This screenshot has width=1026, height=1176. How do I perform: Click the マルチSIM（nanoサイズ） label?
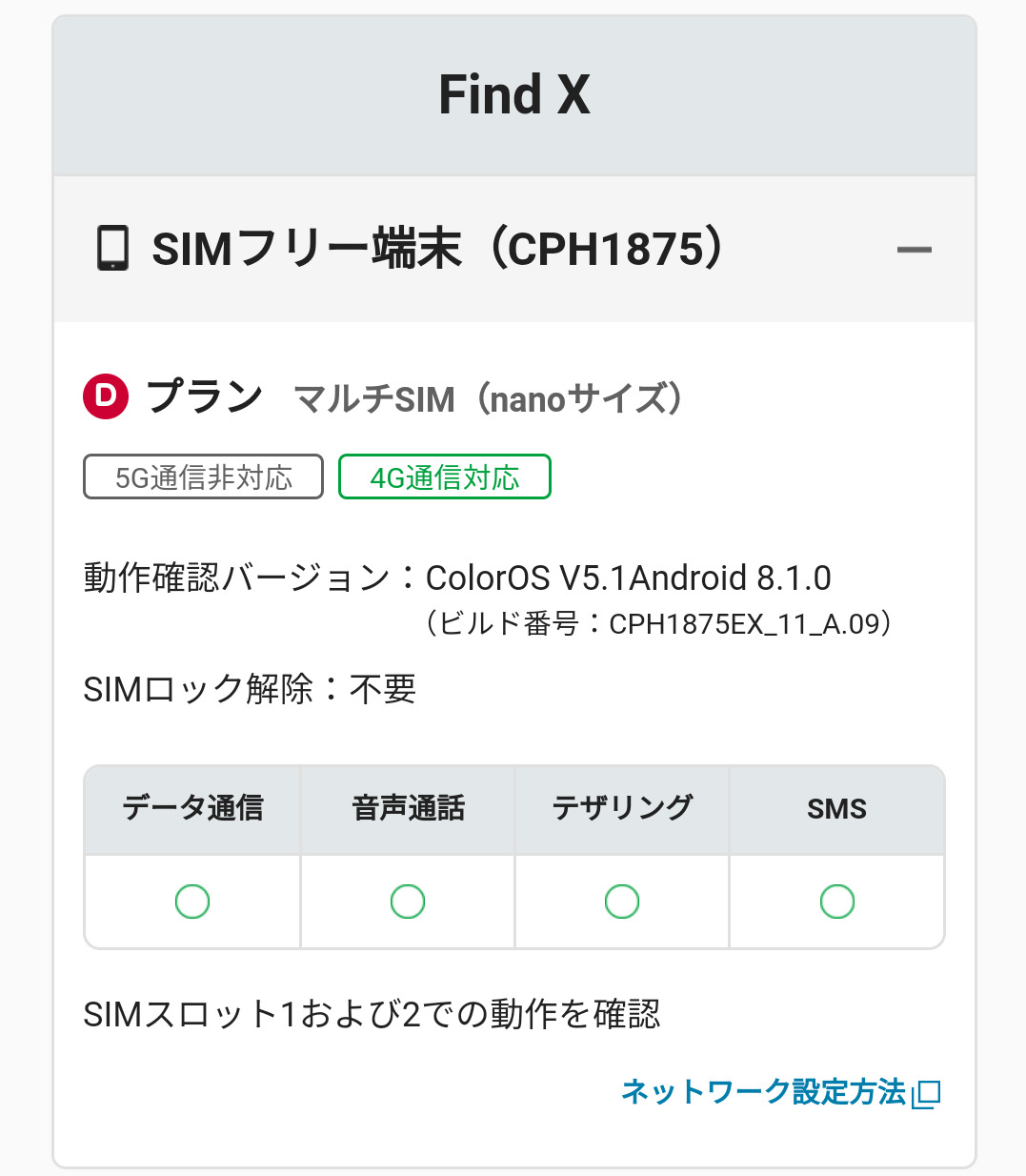point(488,398)
